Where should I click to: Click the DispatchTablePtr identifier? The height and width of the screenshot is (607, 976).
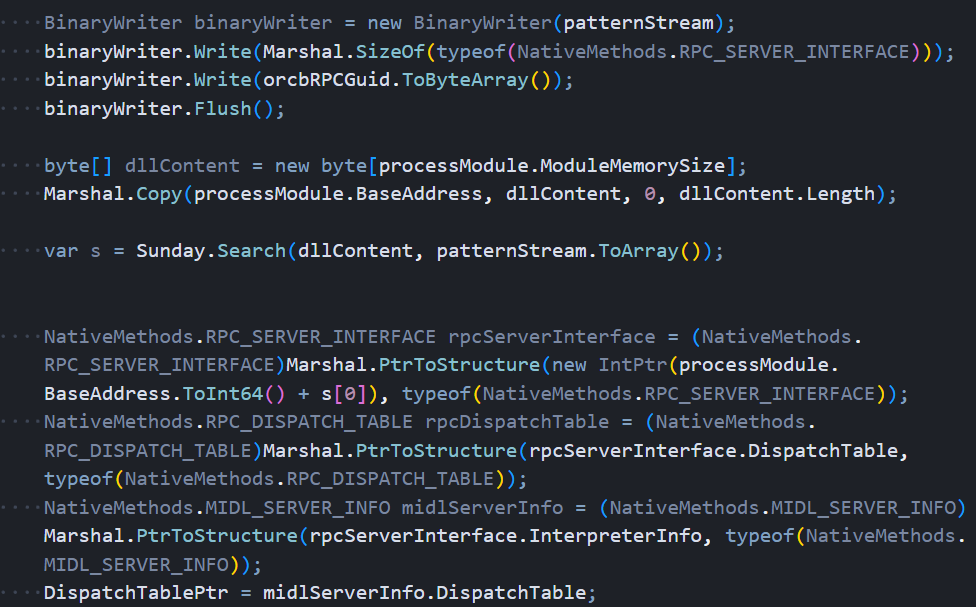coord(136,593)
